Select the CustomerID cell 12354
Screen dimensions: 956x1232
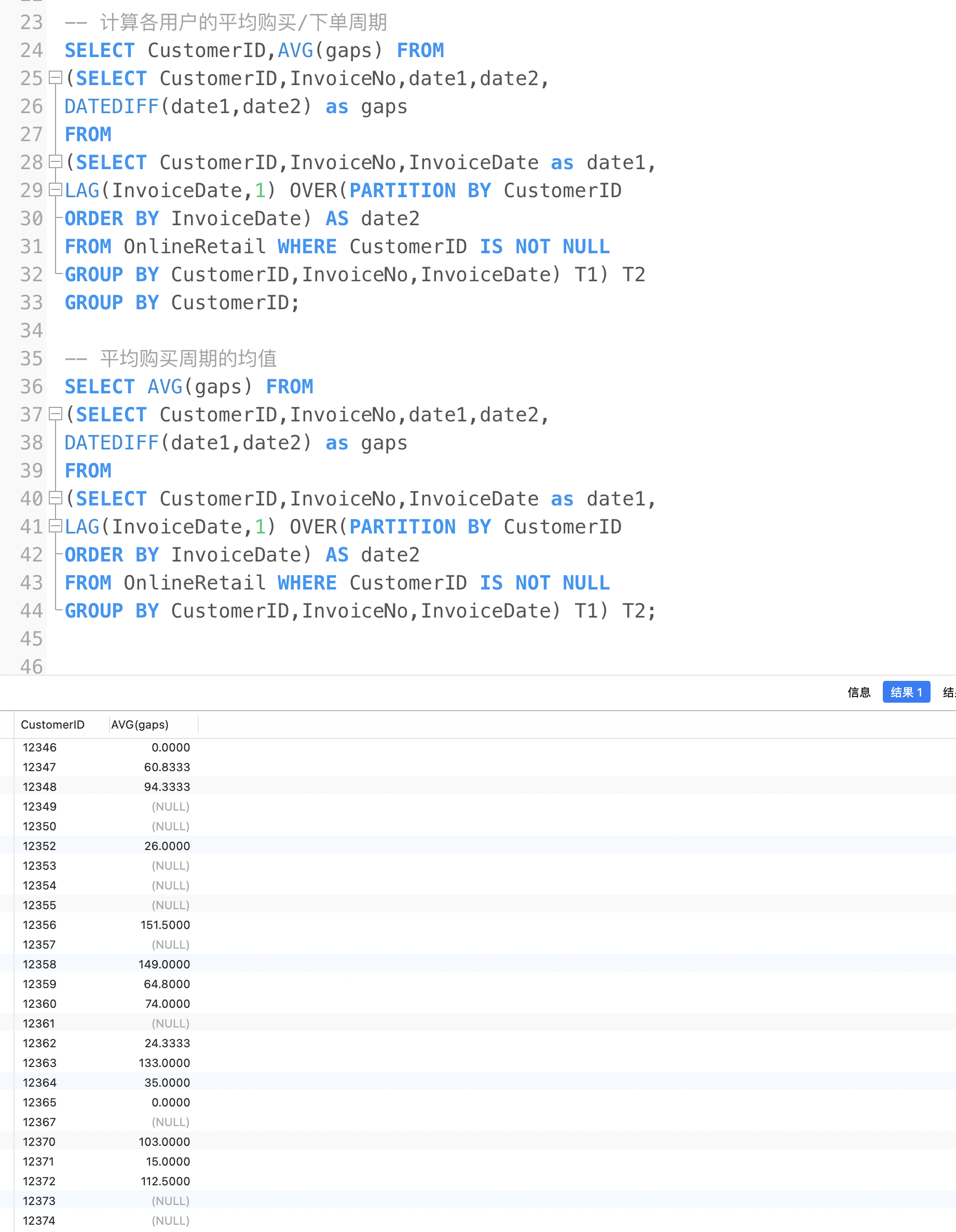coord(39,886)
